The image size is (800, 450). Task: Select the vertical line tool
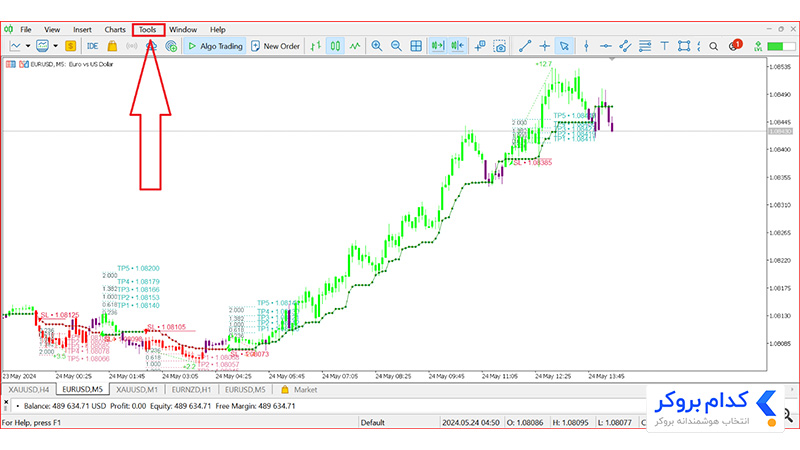click(586, 46)
